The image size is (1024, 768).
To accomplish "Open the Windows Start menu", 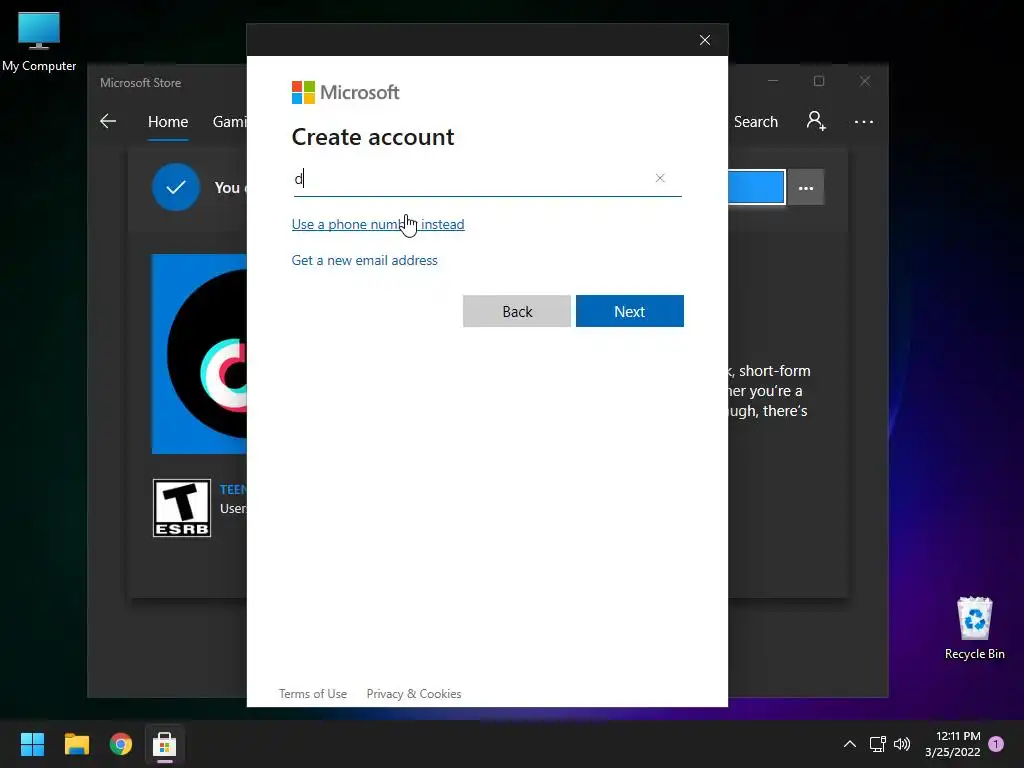I will 32,744.
